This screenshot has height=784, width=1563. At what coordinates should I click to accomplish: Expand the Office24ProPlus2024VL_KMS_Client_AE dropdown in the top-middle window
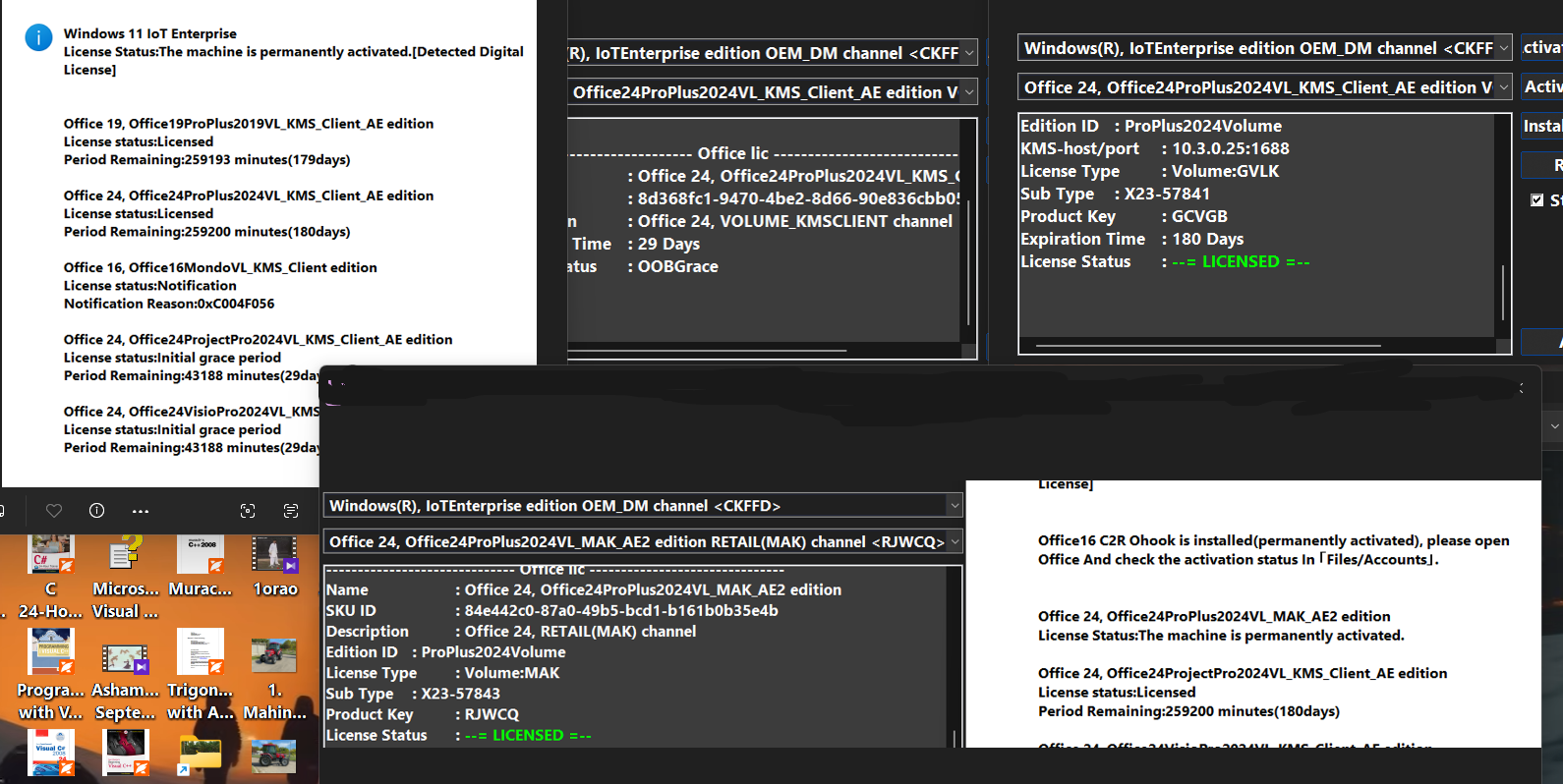[969, 92]
